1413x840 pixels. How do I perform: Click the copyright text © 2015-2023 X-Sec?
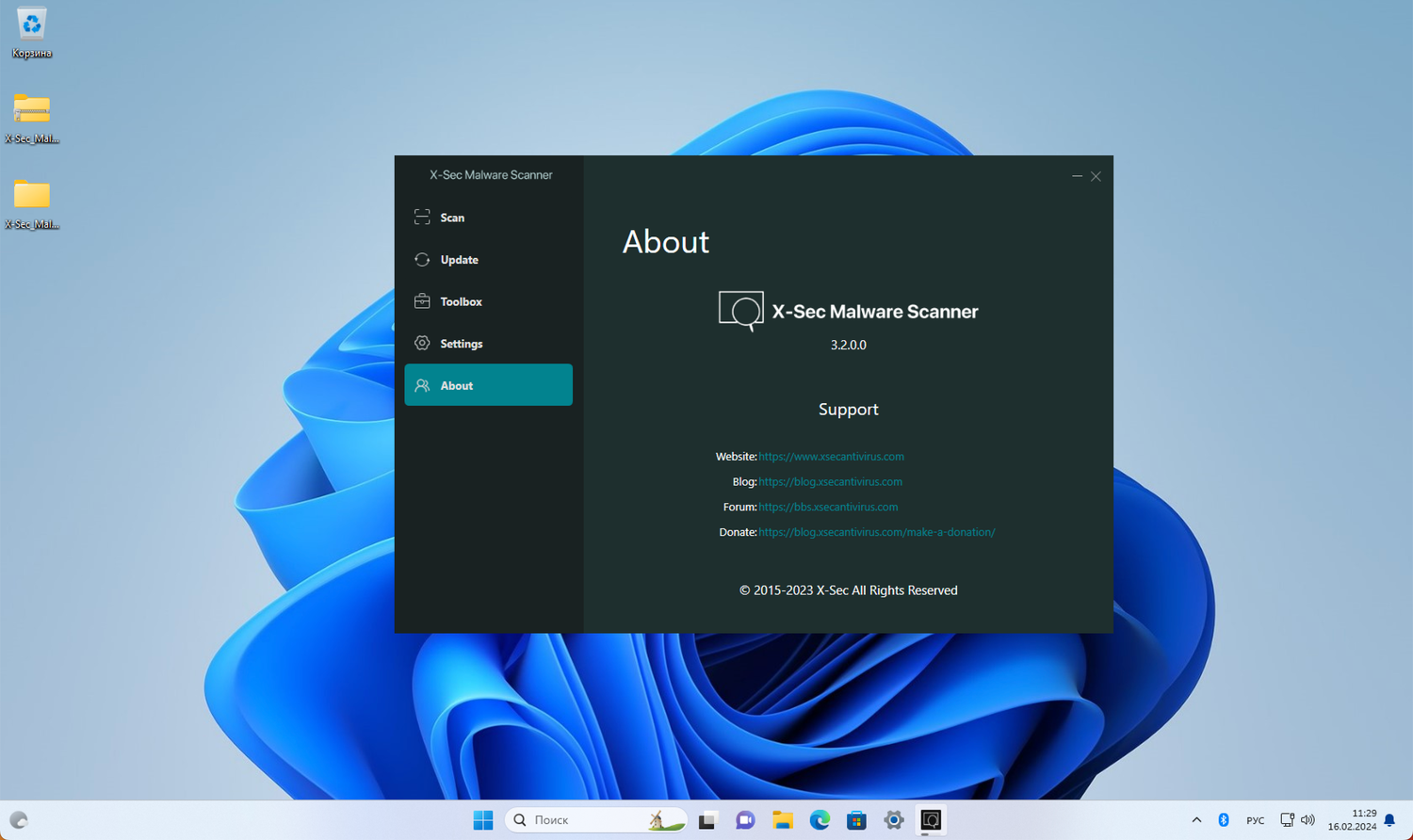click(849, 590)
